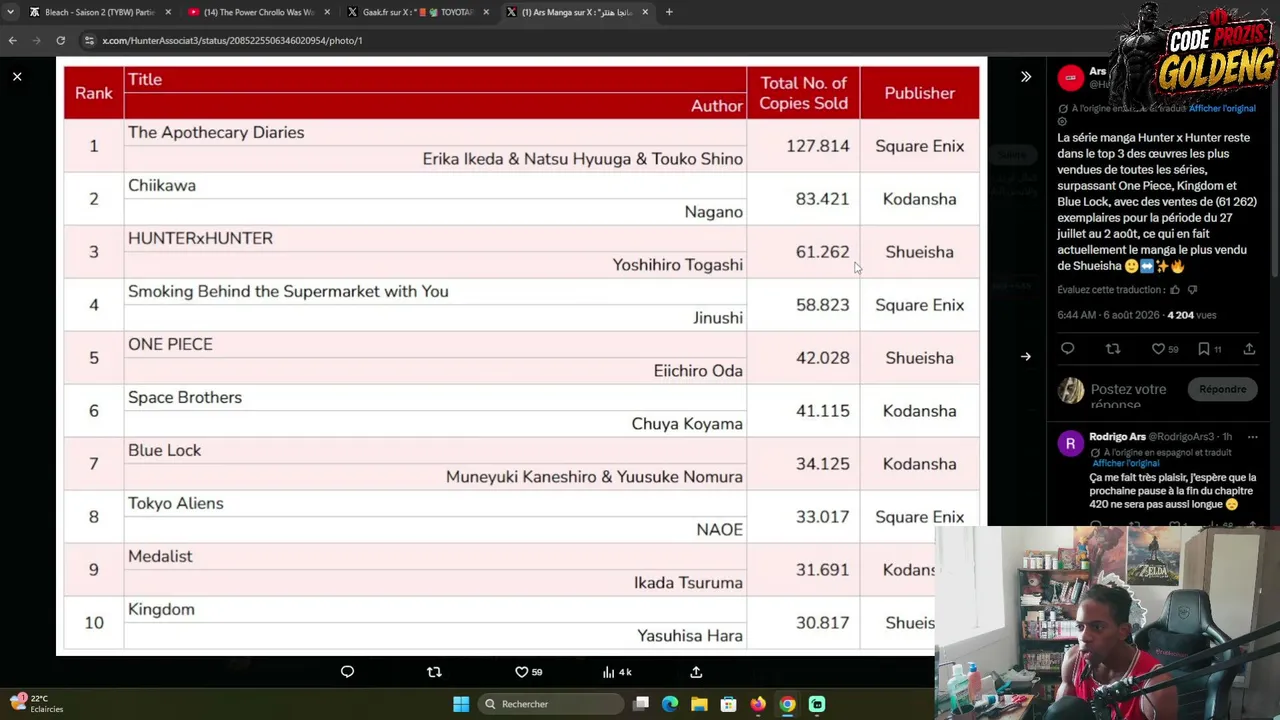Click 'Afficher l'original' link on main tweet

coord(1222,108)
